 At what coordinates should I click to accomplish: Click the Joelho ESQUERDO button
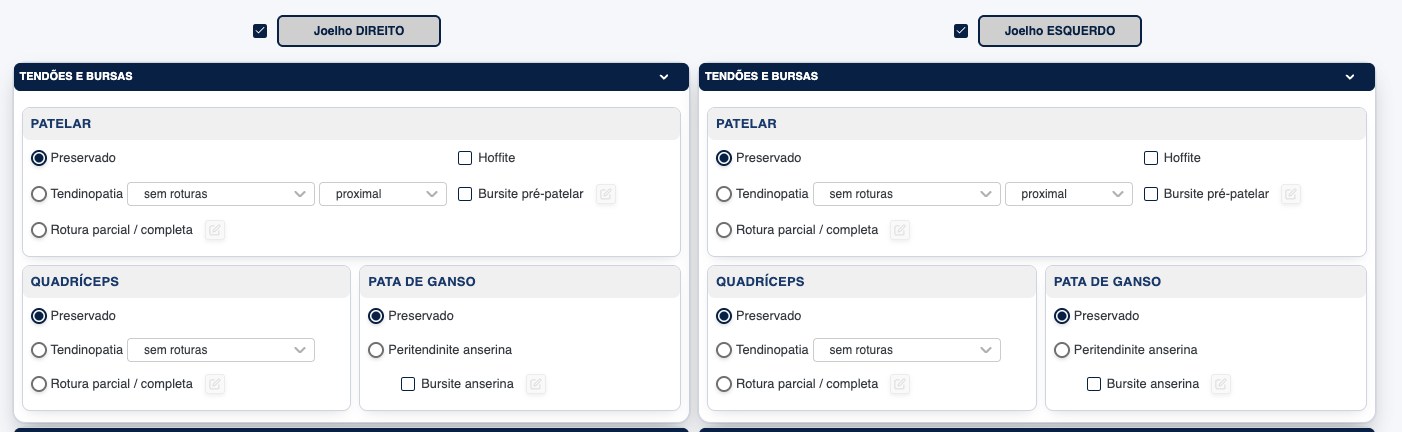(1059, 31)
